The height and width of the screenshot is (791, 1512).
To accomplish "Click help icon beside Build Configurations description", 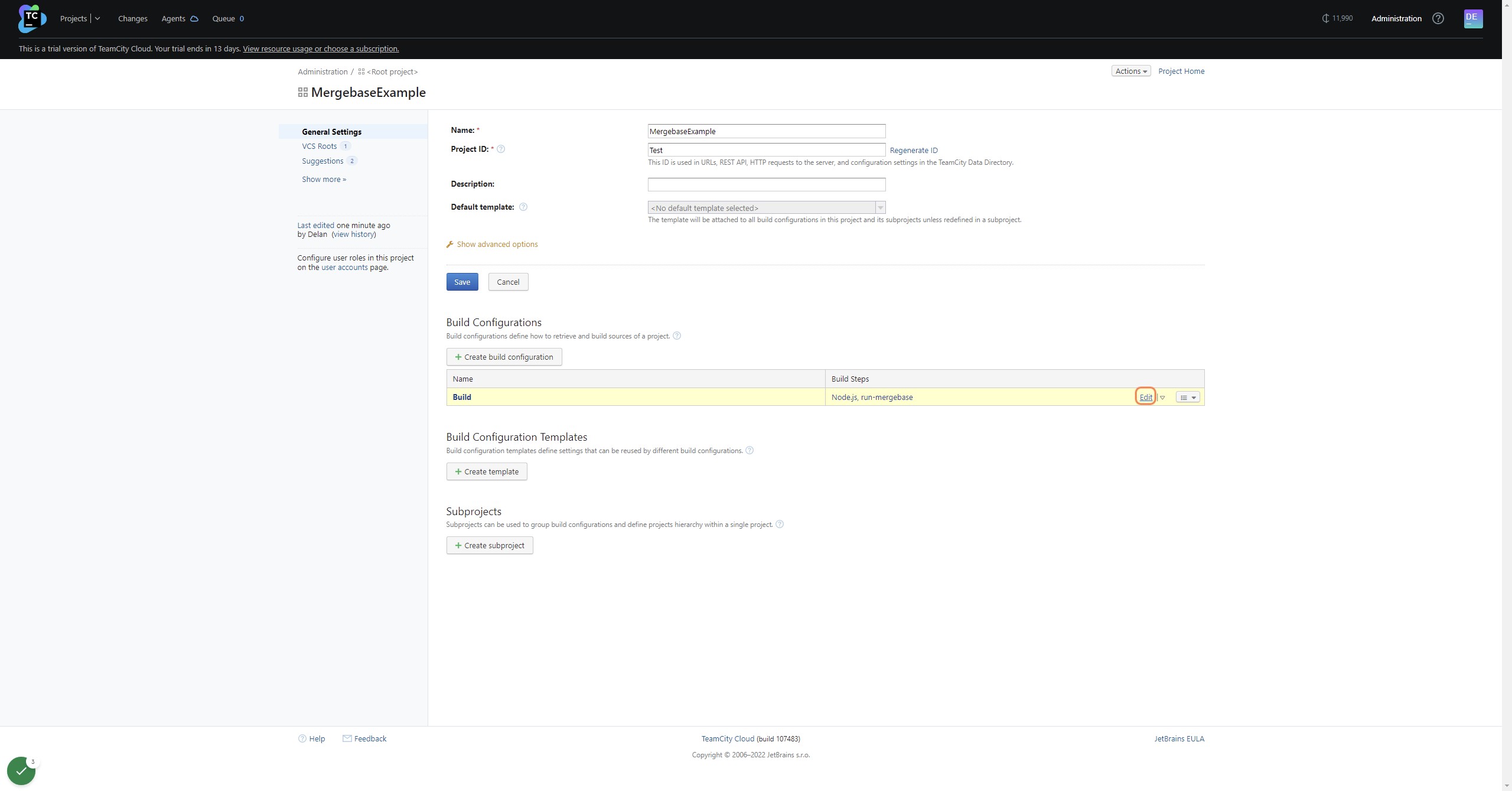I will [x=677, y=336].
